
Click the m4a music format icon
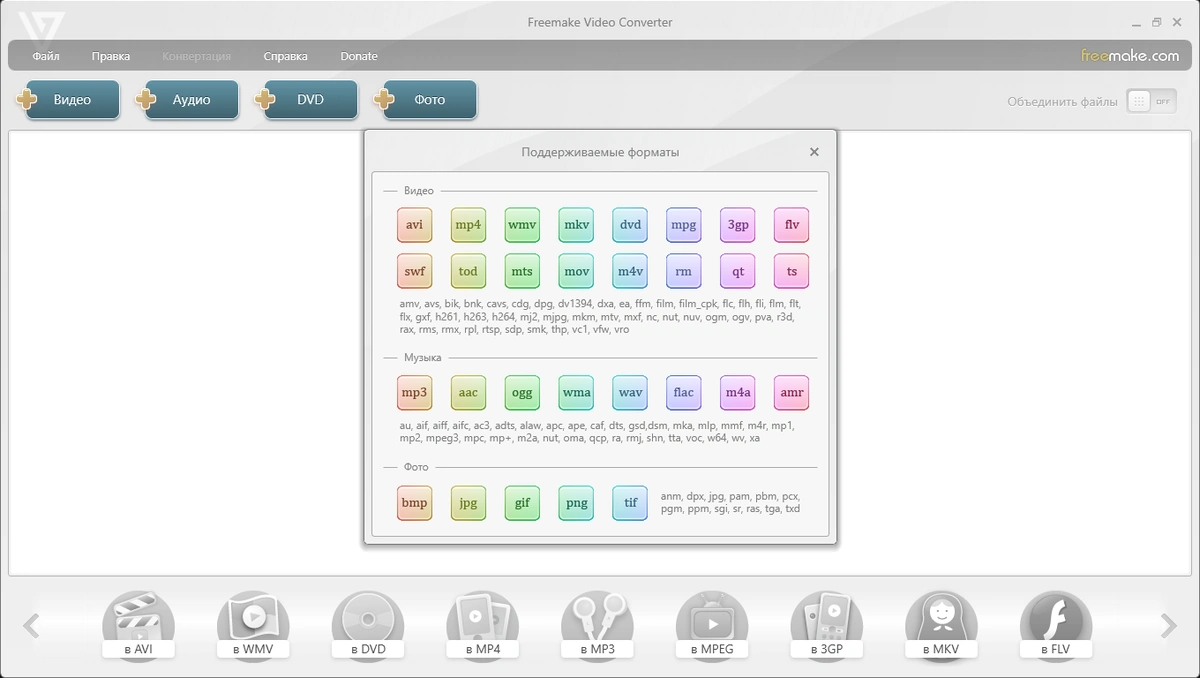(x=738, y=393)
